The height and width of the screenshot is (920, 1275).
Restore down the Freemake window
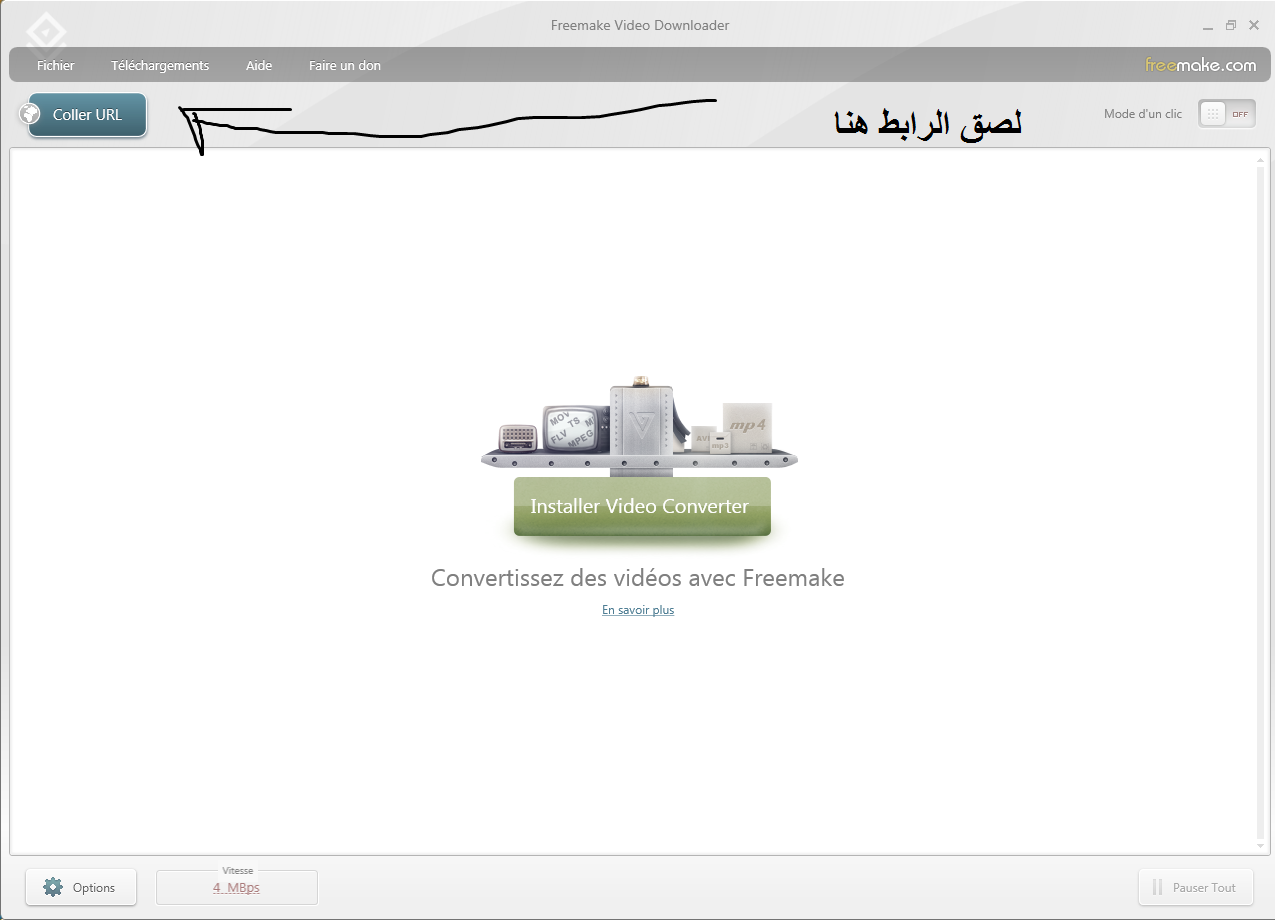click(1231, 25)
